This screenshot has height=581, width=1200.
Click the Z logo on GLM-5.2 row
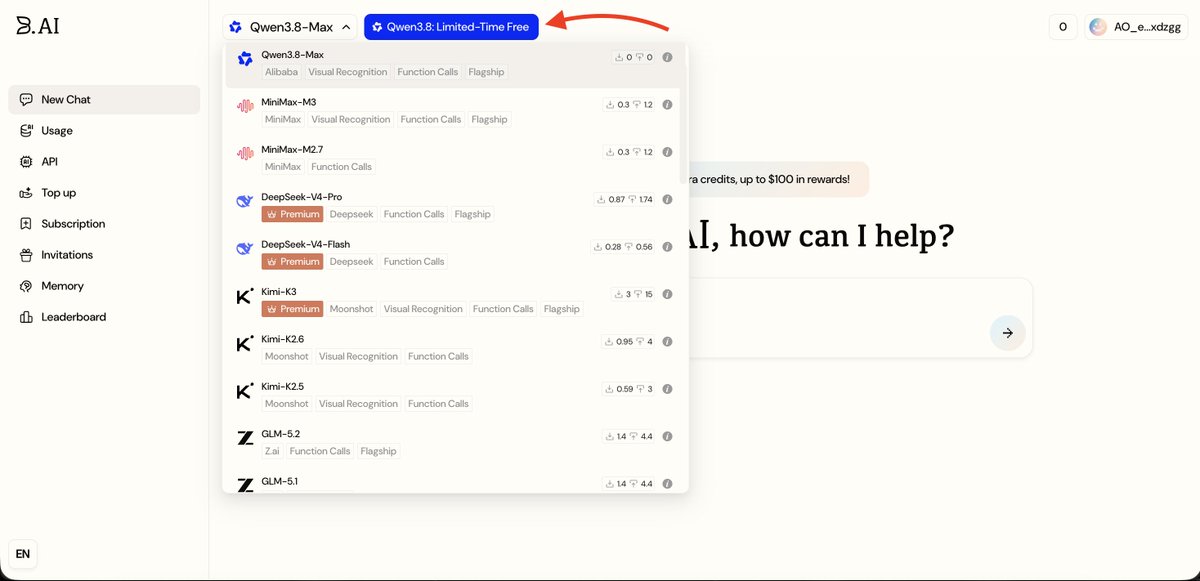tap(244, 438)
